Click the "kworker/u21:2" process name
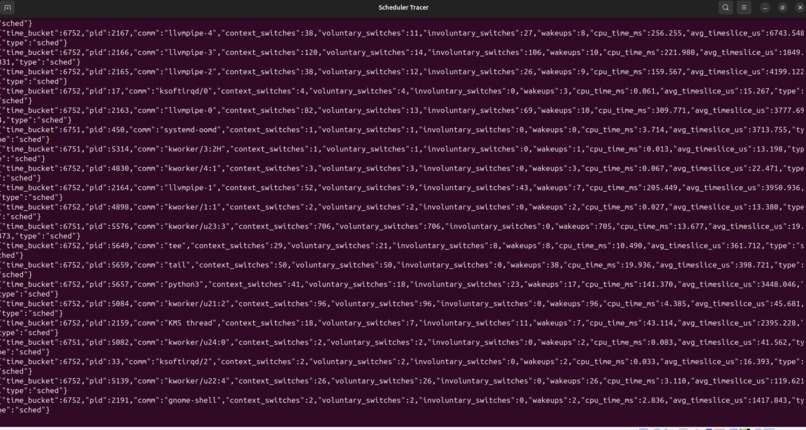Screen dimensions: 806x430 tap(196, 304)
